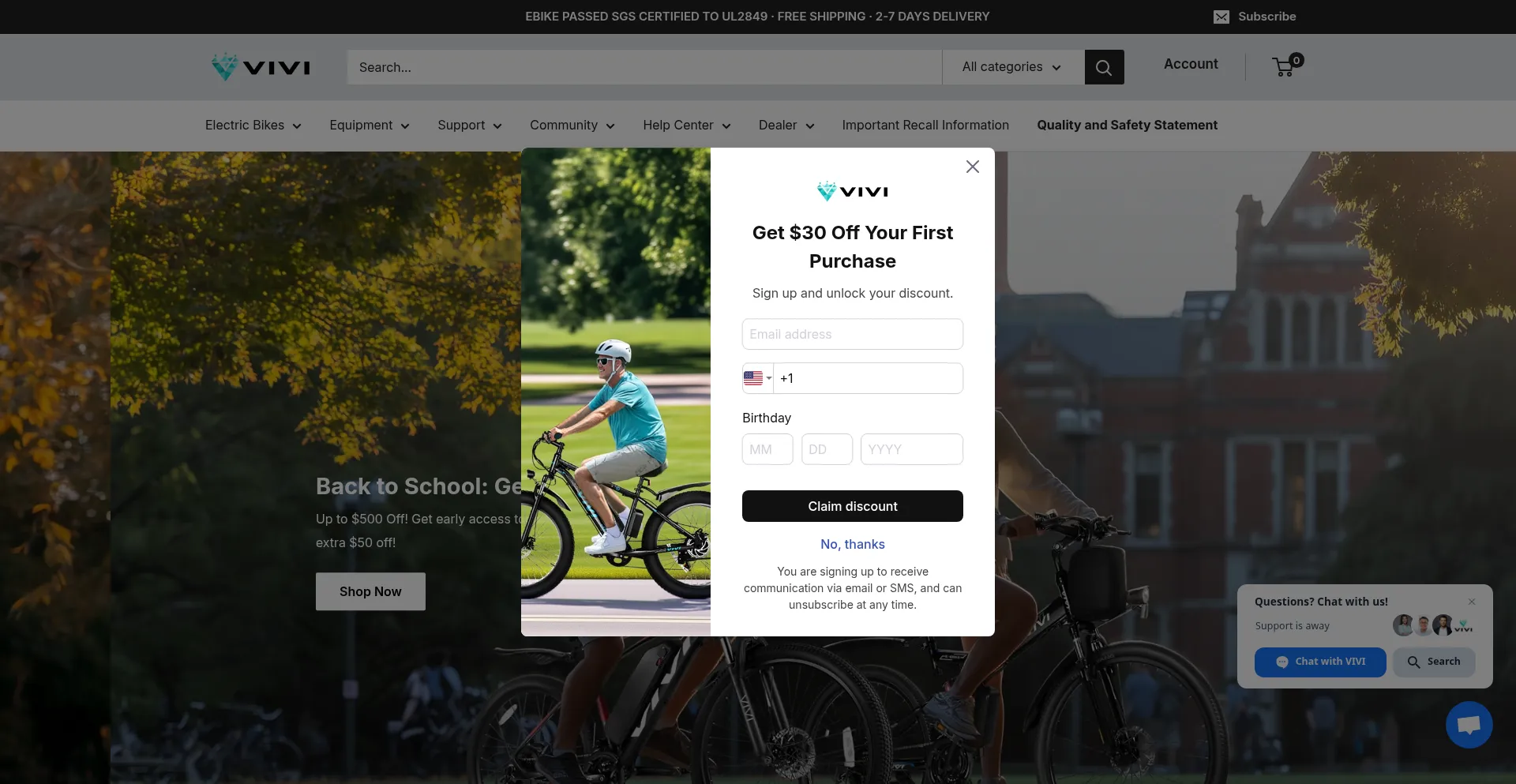Screen dimensions: 1516x784
Task: Click the chat widget Search button
Action: click(1434, 662)
